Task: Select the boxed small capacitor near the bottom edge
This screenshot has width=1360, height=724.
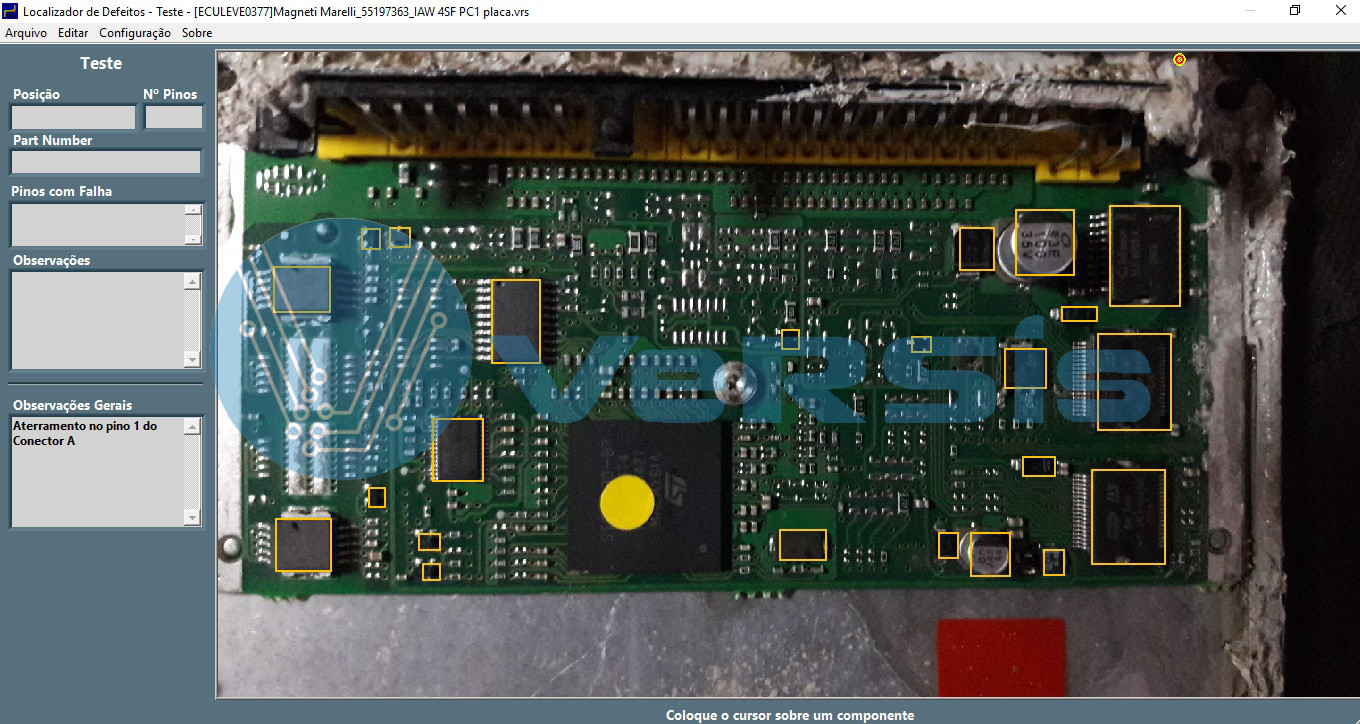Action: tap(990, 555)
